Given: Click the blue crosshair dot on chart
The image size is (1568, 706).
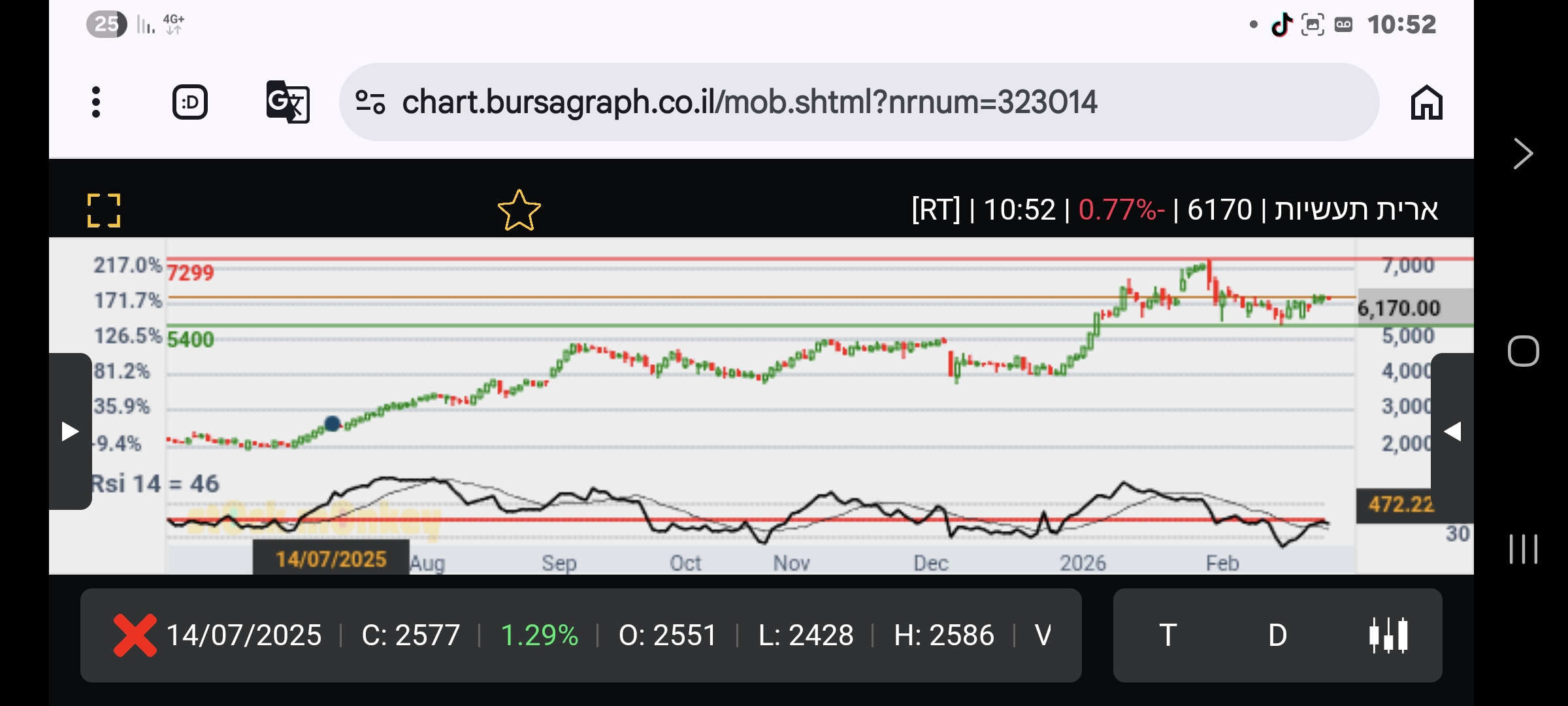Looking at the screenshot, I should pyautogui.click(x=332, y=424).
